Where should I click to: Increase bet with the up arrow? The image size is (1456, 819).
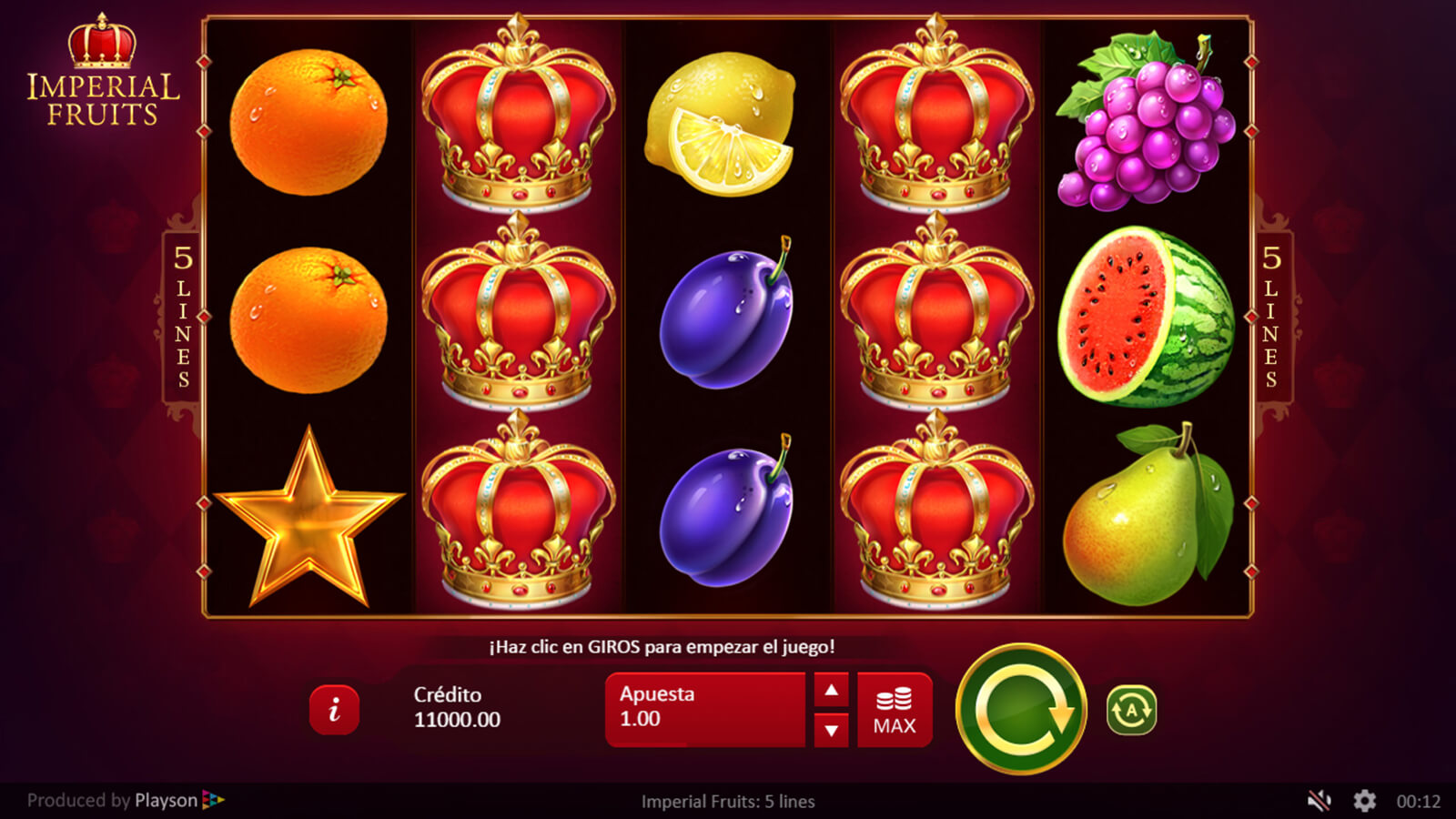831,690
